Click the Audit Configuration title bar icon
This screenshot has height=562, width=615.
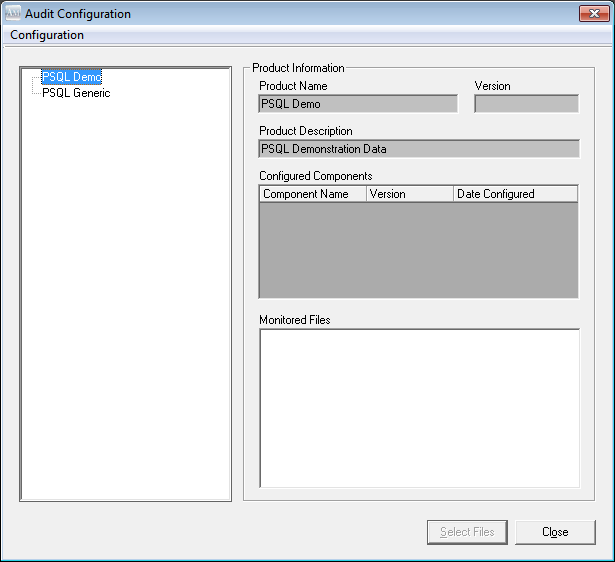point(13,14)
